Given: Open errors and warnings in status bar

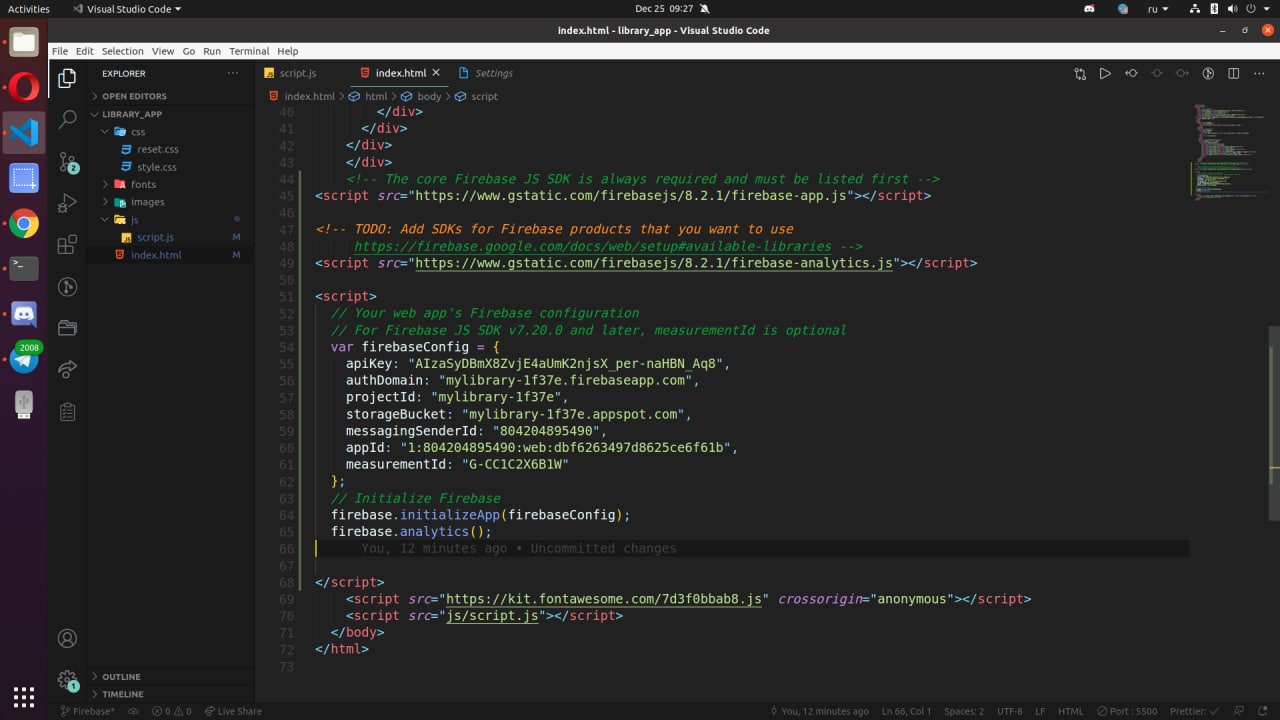Looking at the screenshot, I should [x=171, y=711].
